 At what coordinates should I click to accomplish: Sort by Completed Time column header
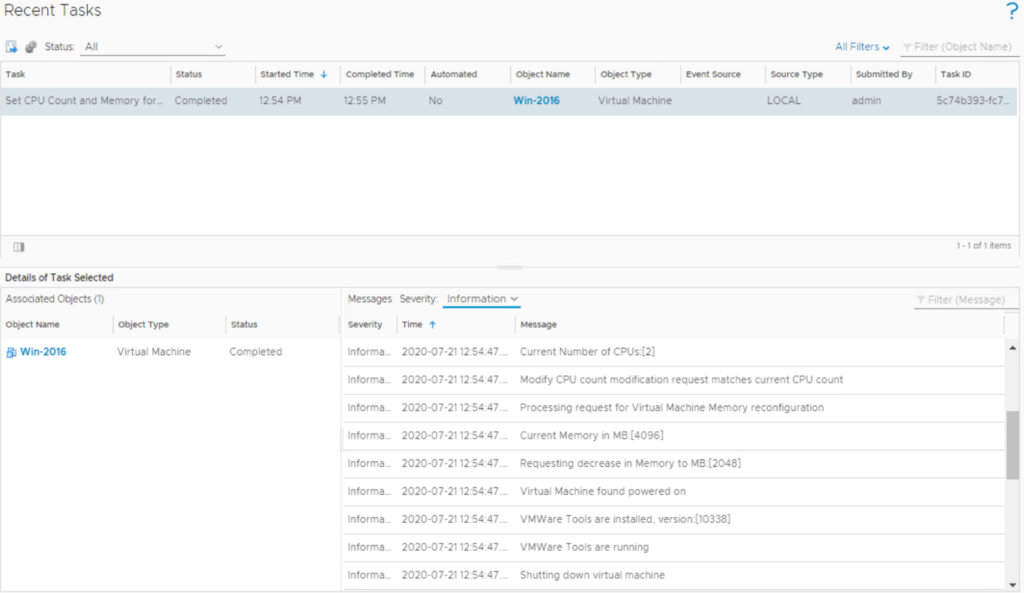(x=379, y=74)
